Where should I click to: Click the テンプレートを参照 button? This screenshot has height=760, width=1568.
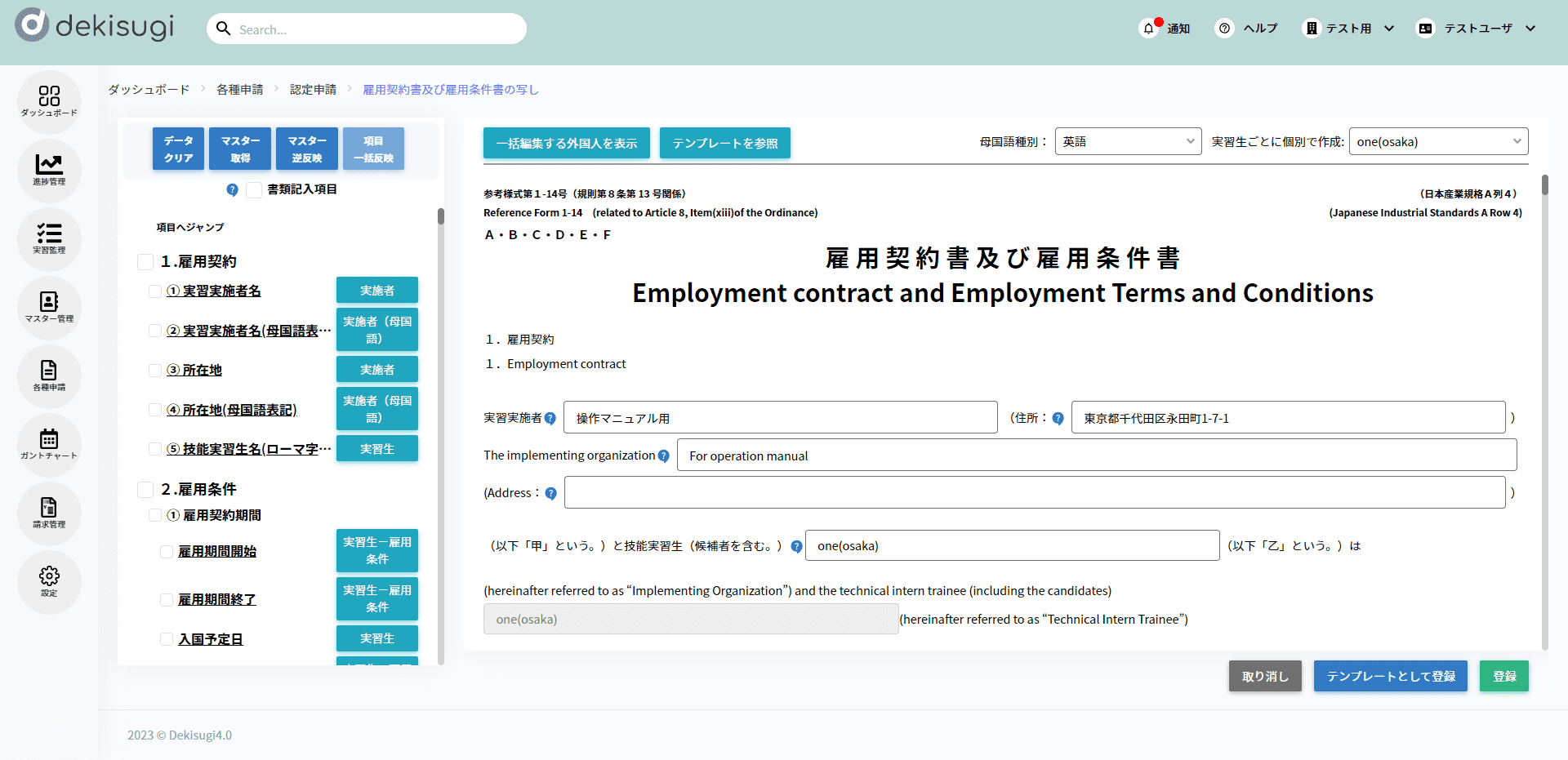click(724, 143)
